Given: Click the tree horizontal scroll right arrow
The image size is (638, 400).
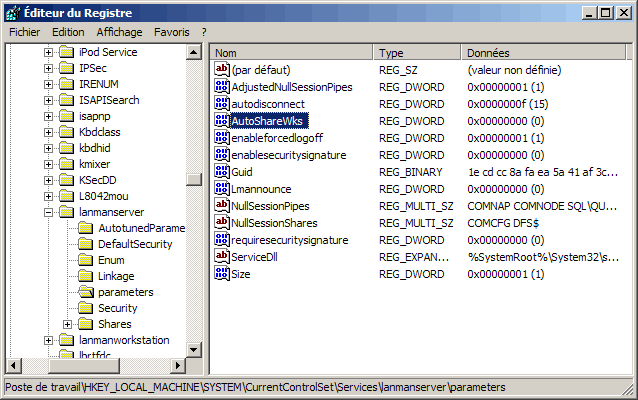Looking at the screenshot, I should tap(177, 365).
